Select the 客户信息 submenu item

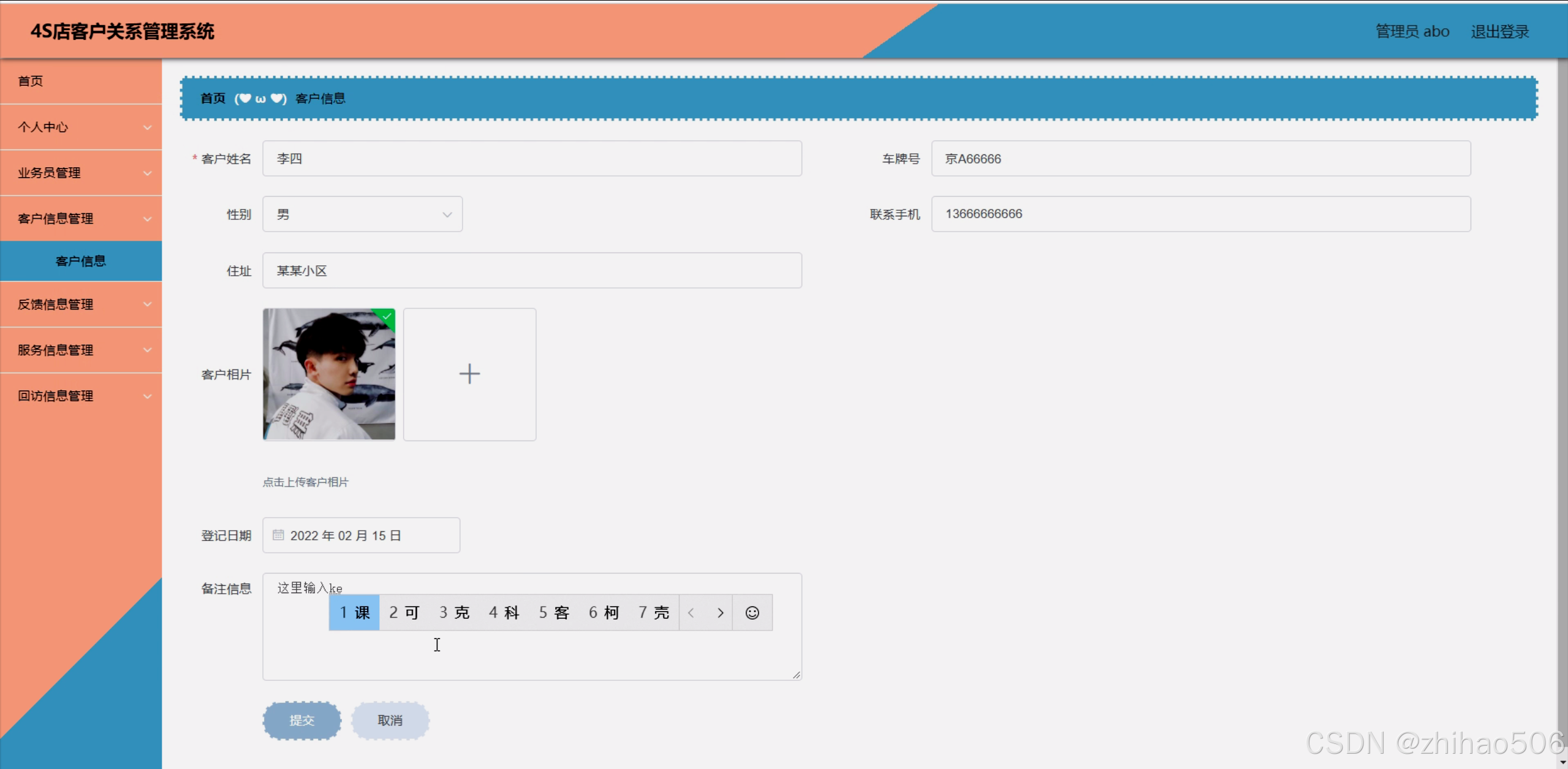tap(81, 261)
